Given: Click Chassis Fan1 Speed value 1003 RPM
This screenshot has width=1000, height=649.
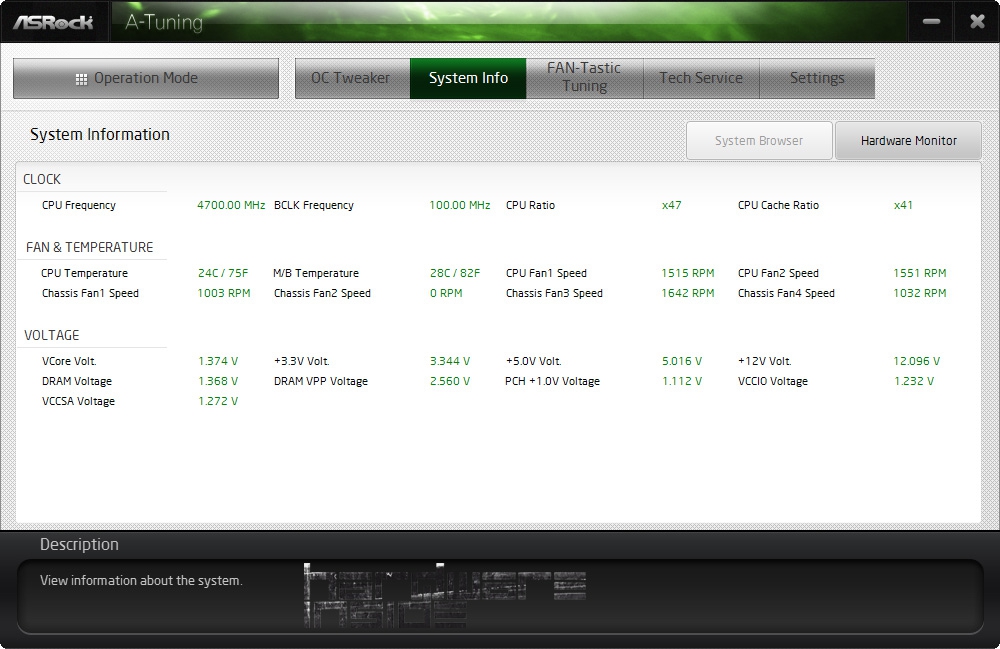Looking at the screenshot, I should point(224,293).
